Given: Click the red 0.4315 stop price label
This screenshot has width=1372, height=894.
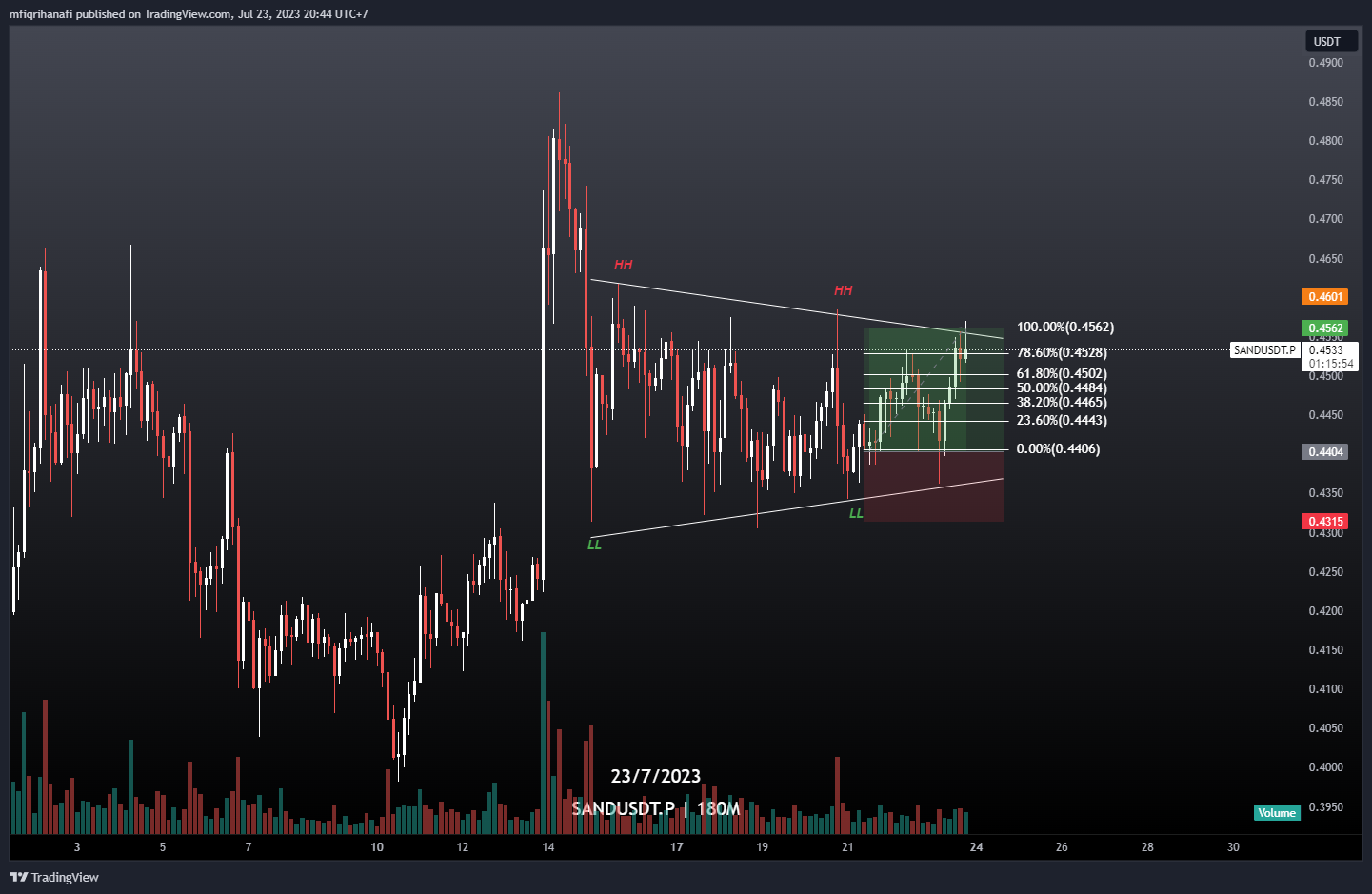Looking at the screenshot, I should pos(1325,522).
